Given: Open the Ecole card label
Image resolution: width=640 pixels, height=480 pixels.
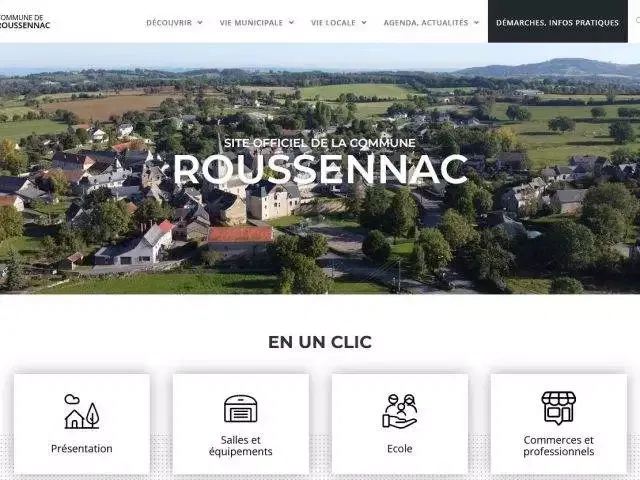Looking at the screenshot, I should click(400, 449).
